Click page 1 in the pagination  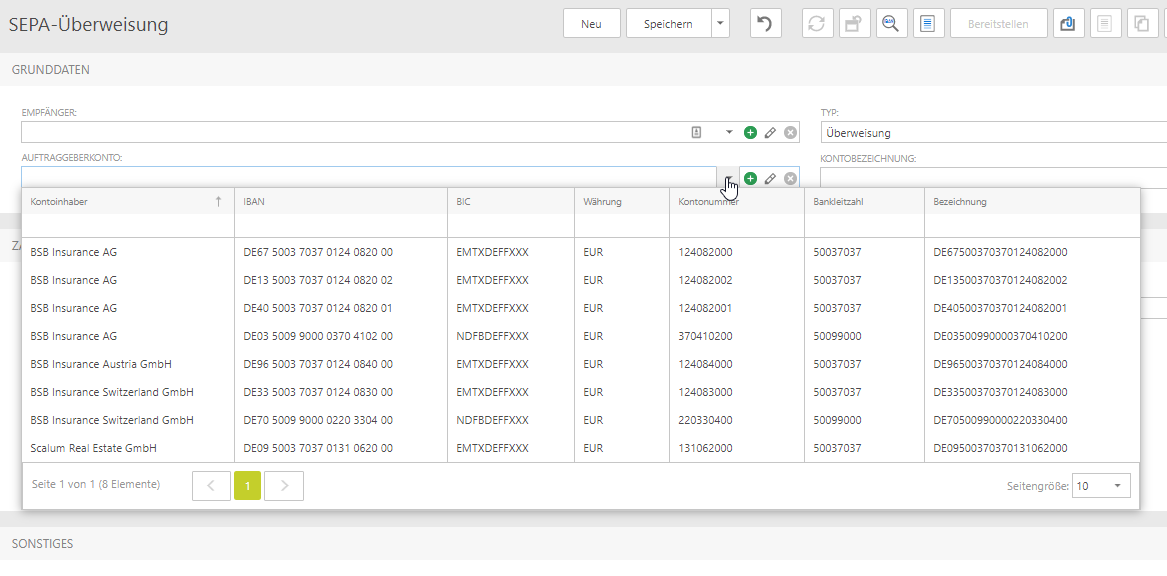(247, 486)
